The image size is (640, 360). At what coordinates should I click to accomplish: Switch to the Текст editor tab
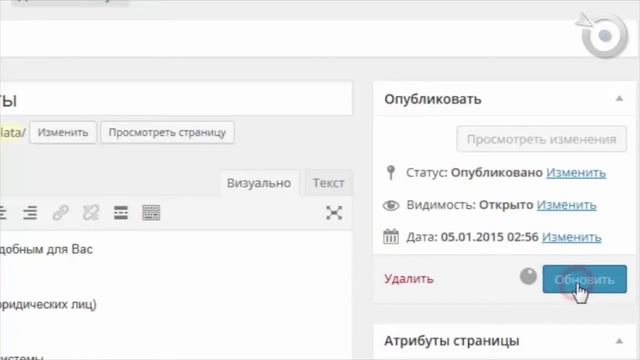click(329, 183)
